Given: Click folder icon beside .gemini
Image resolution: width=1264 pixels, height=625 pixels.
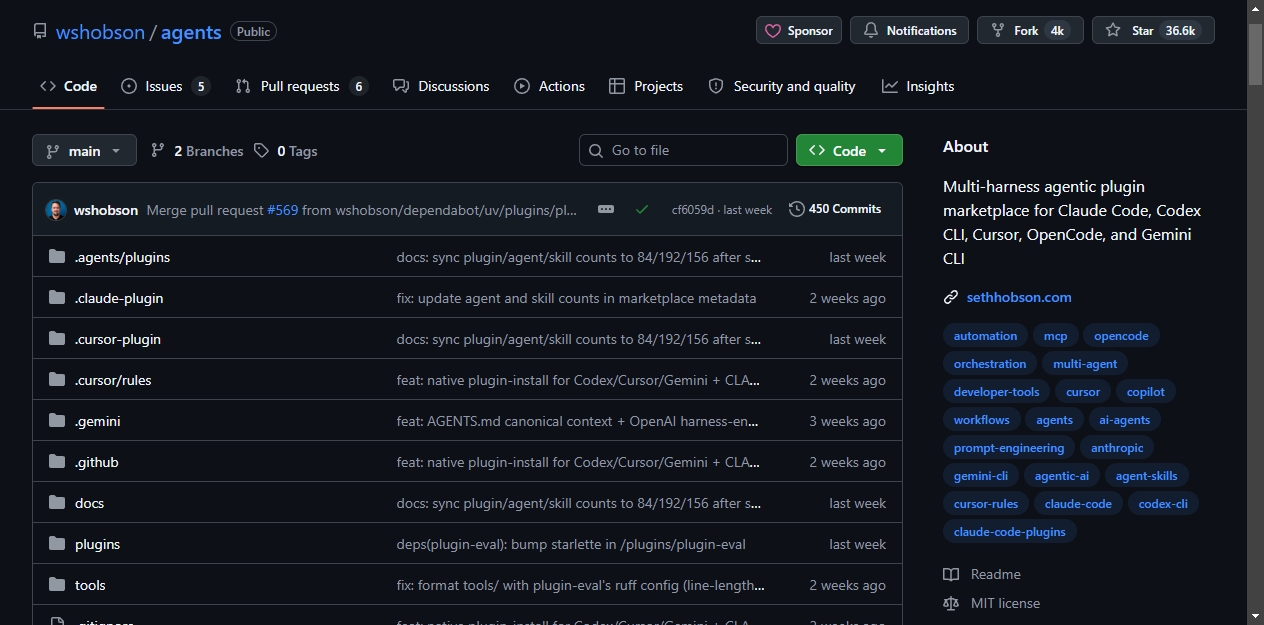Looking at the screenshot, I should [57, 421].
